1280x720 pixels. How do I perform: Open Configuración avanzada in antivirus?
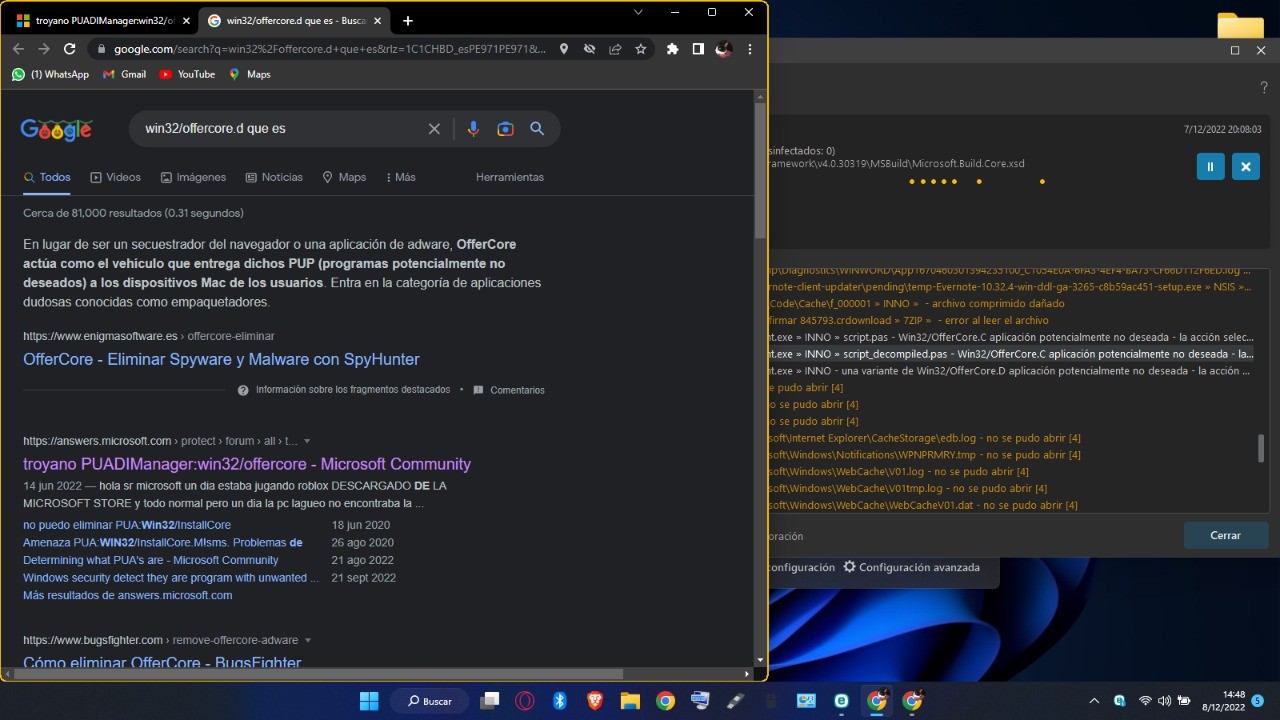coord(911,567)
